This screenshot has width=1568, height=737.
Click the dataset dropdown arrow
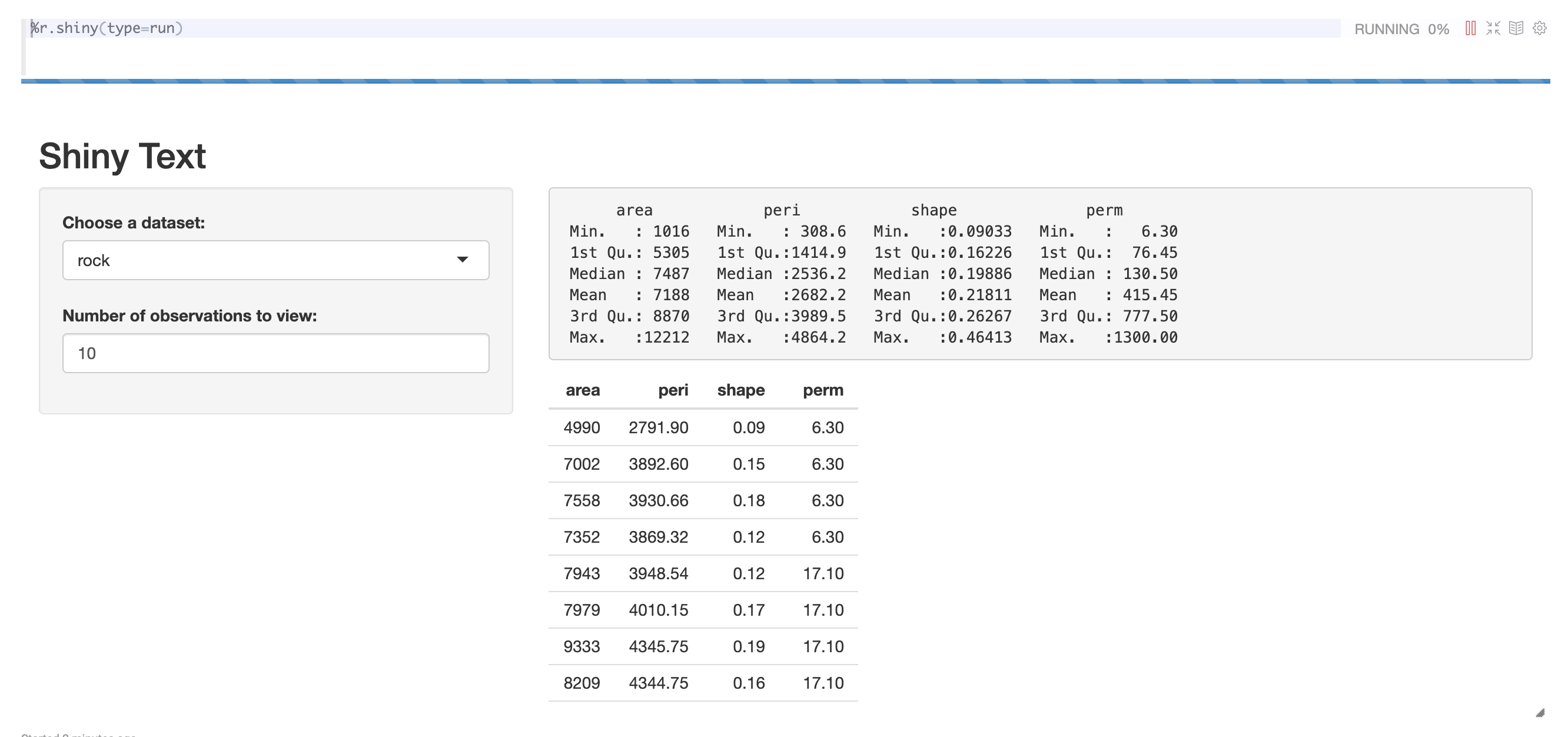point(463,260)
